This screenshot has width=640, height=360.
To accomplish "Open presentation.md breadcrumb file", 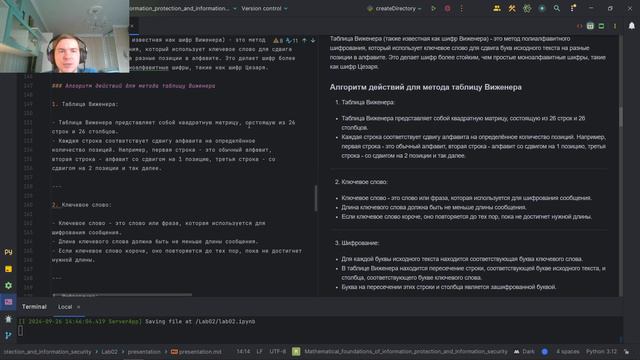I will (x=196, y=351).
